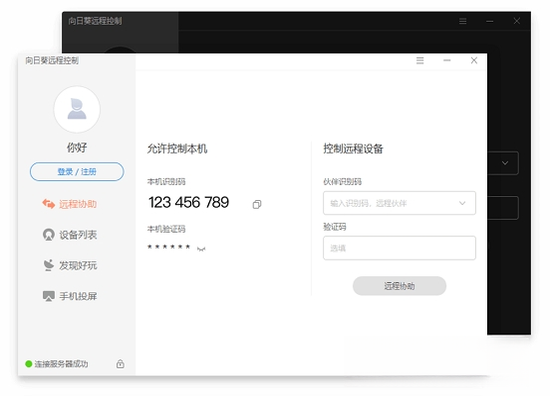This screenshot has height=396, width=550.
Task: Expand the 伙伴识别码 history dropdown arrow
Action: coord(462,203)
